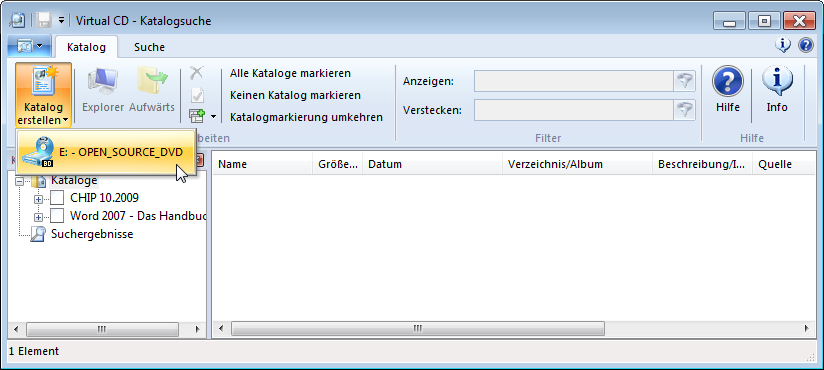Sort by Beschreibung column header

(703, 164)
